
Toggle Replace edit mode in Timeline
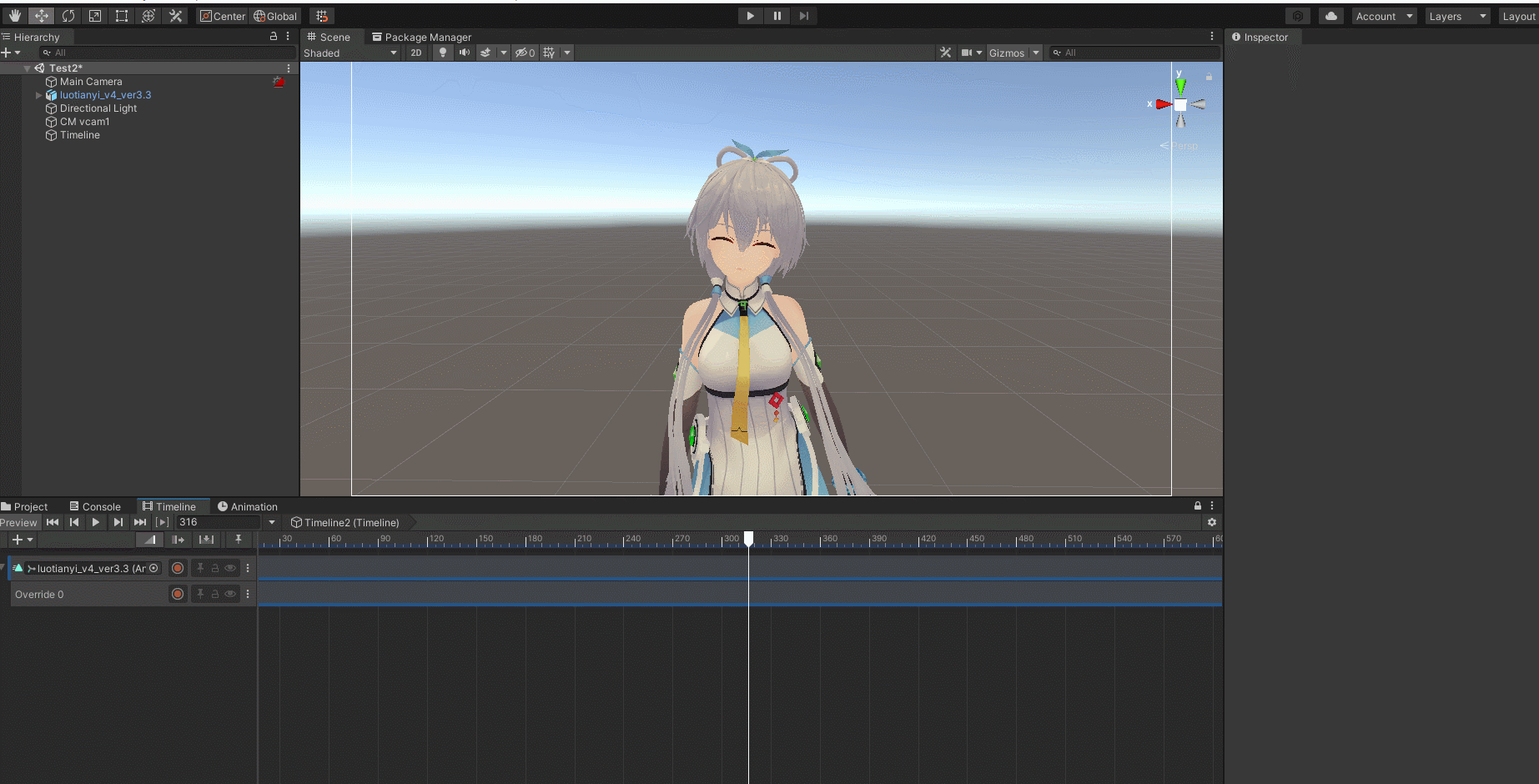tap(206, 540)
